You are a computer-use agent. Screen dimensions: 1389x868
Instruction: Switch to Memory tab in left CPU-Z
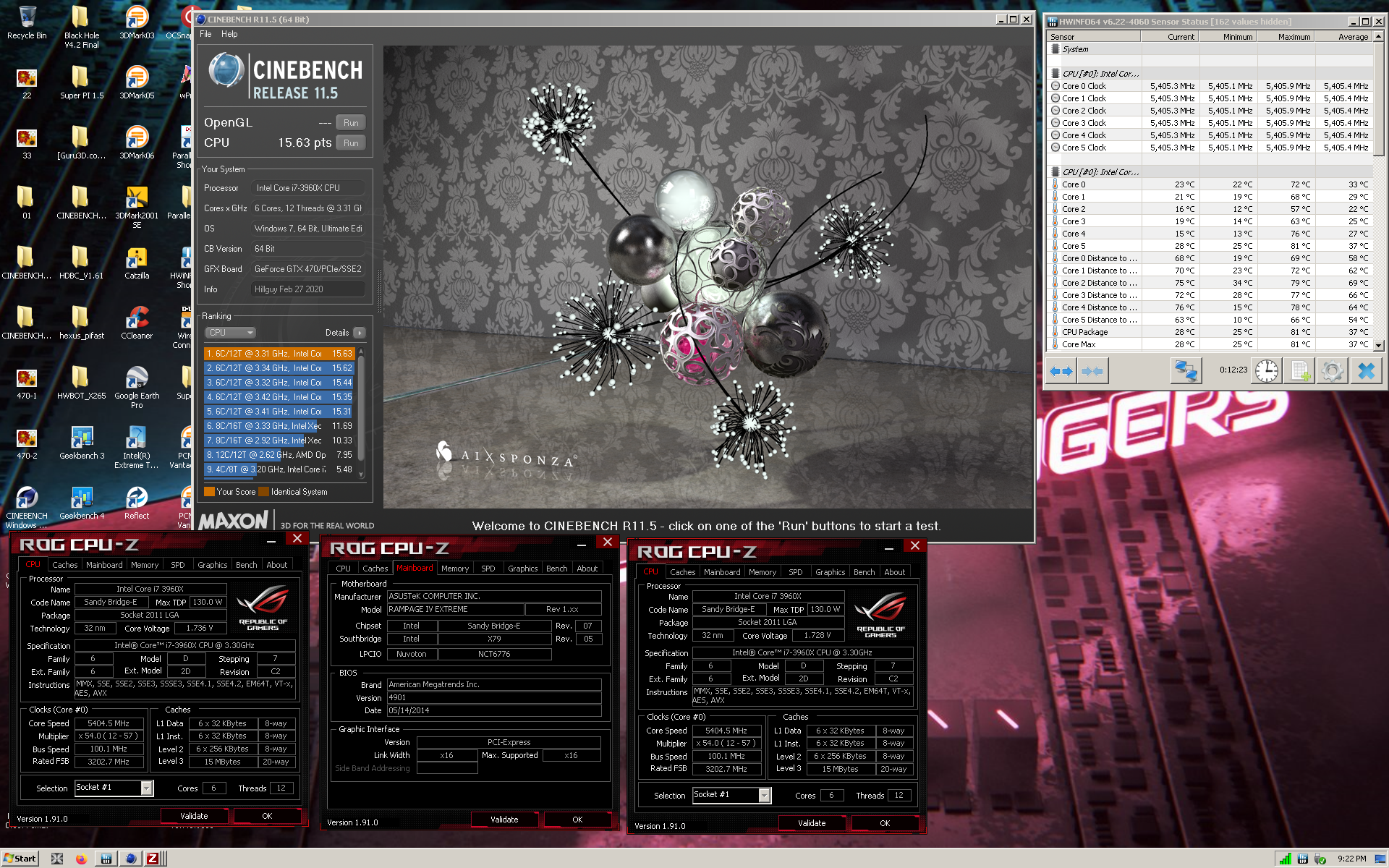(x=145, y=565)
